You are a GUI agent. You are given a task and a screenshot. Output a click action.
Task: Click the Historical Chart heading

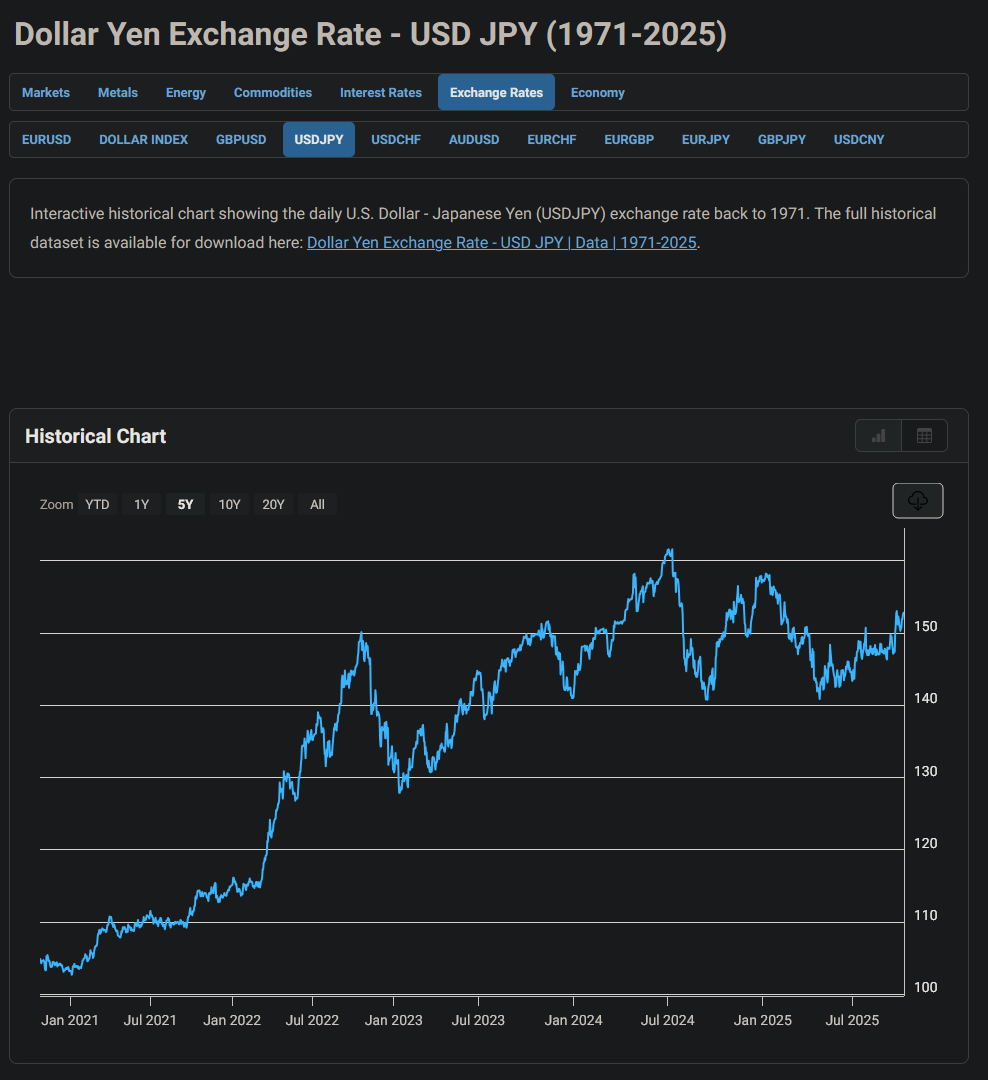pos(96,436)
